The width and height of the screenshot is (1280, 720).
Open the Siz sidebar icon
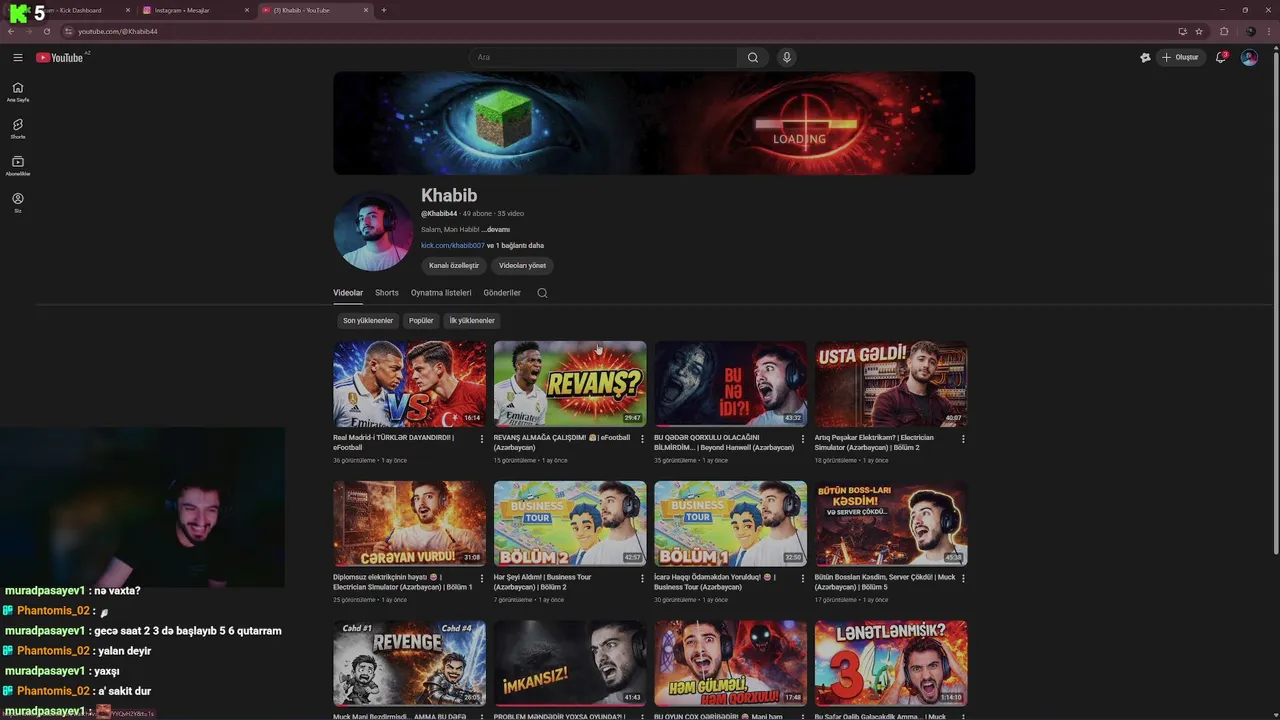(18, 203)
